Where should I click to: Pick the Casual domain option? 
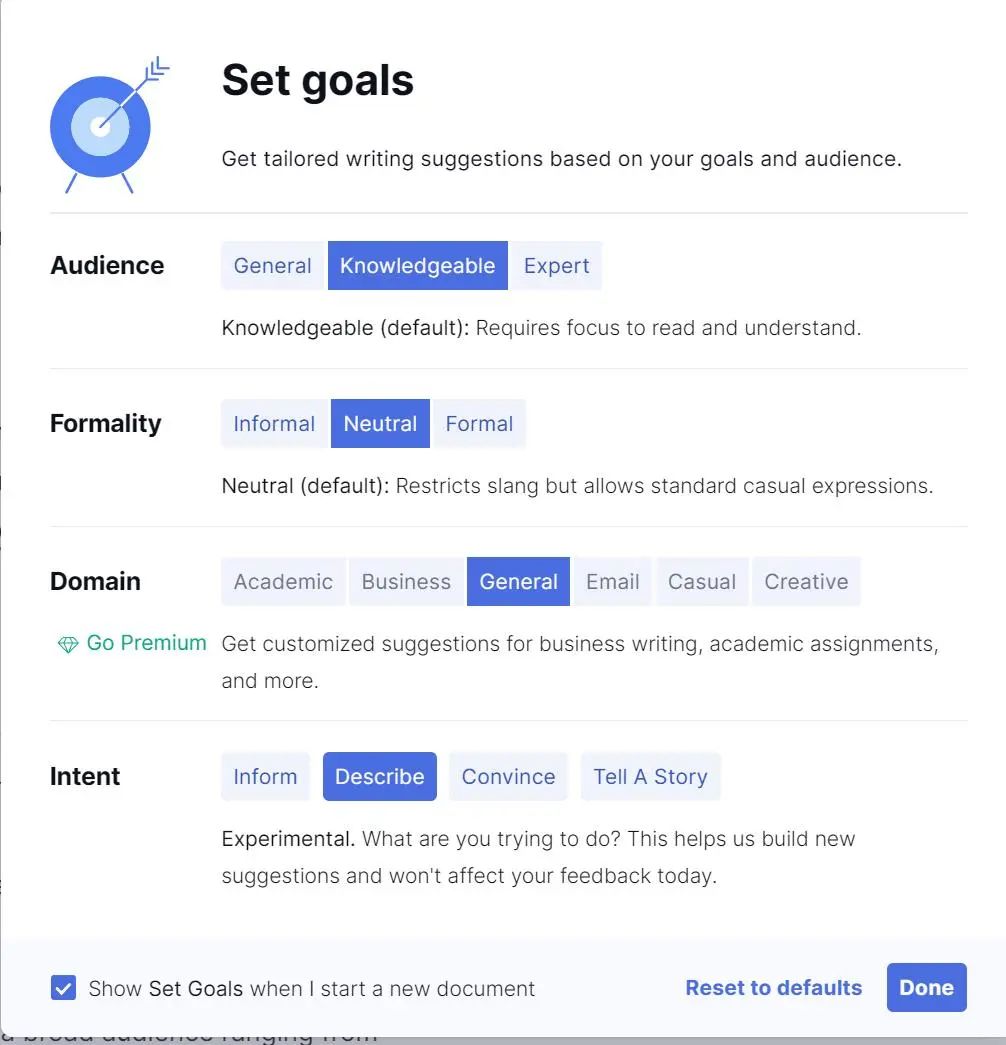[701, 581]
